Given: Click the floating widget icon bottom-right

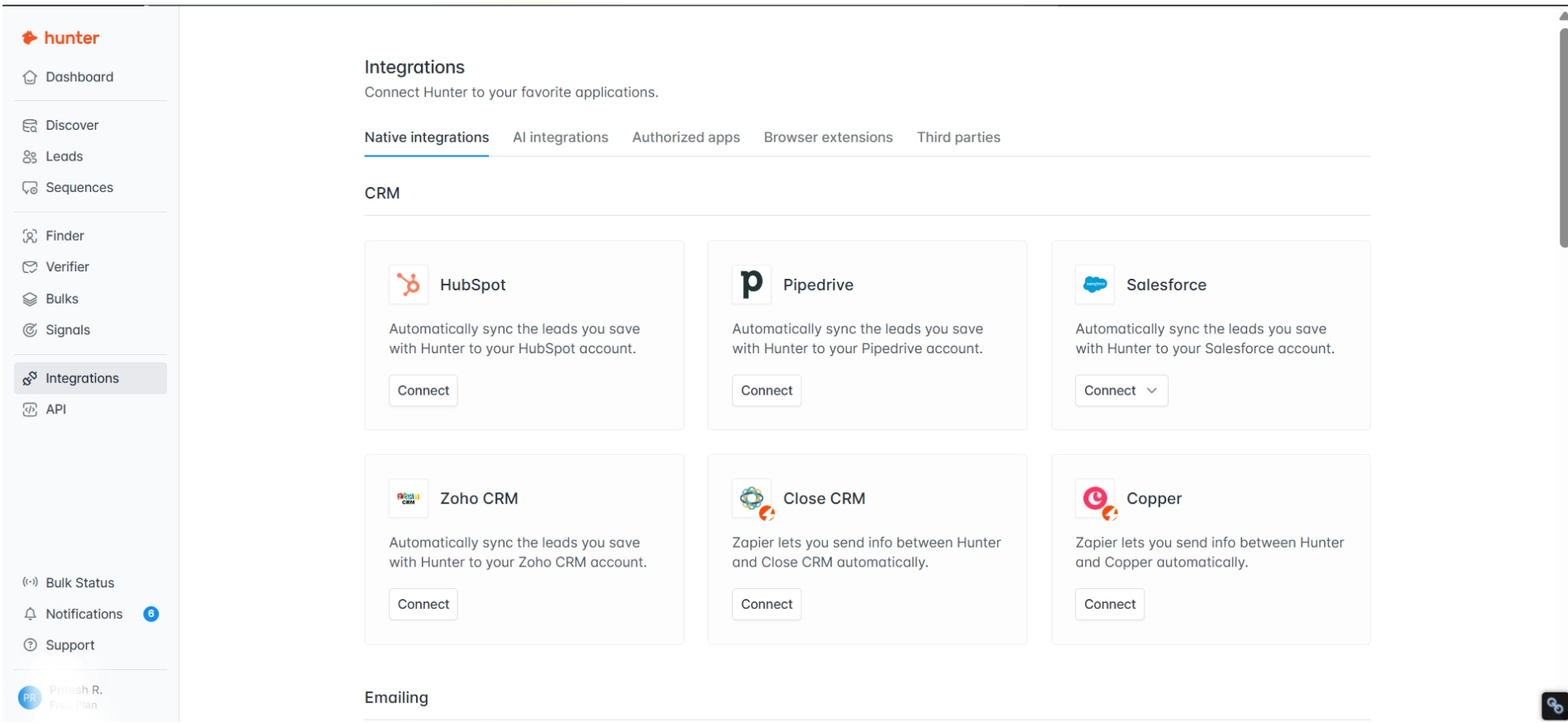Looking at the screenshot, I should click(x=1555, y=706).
